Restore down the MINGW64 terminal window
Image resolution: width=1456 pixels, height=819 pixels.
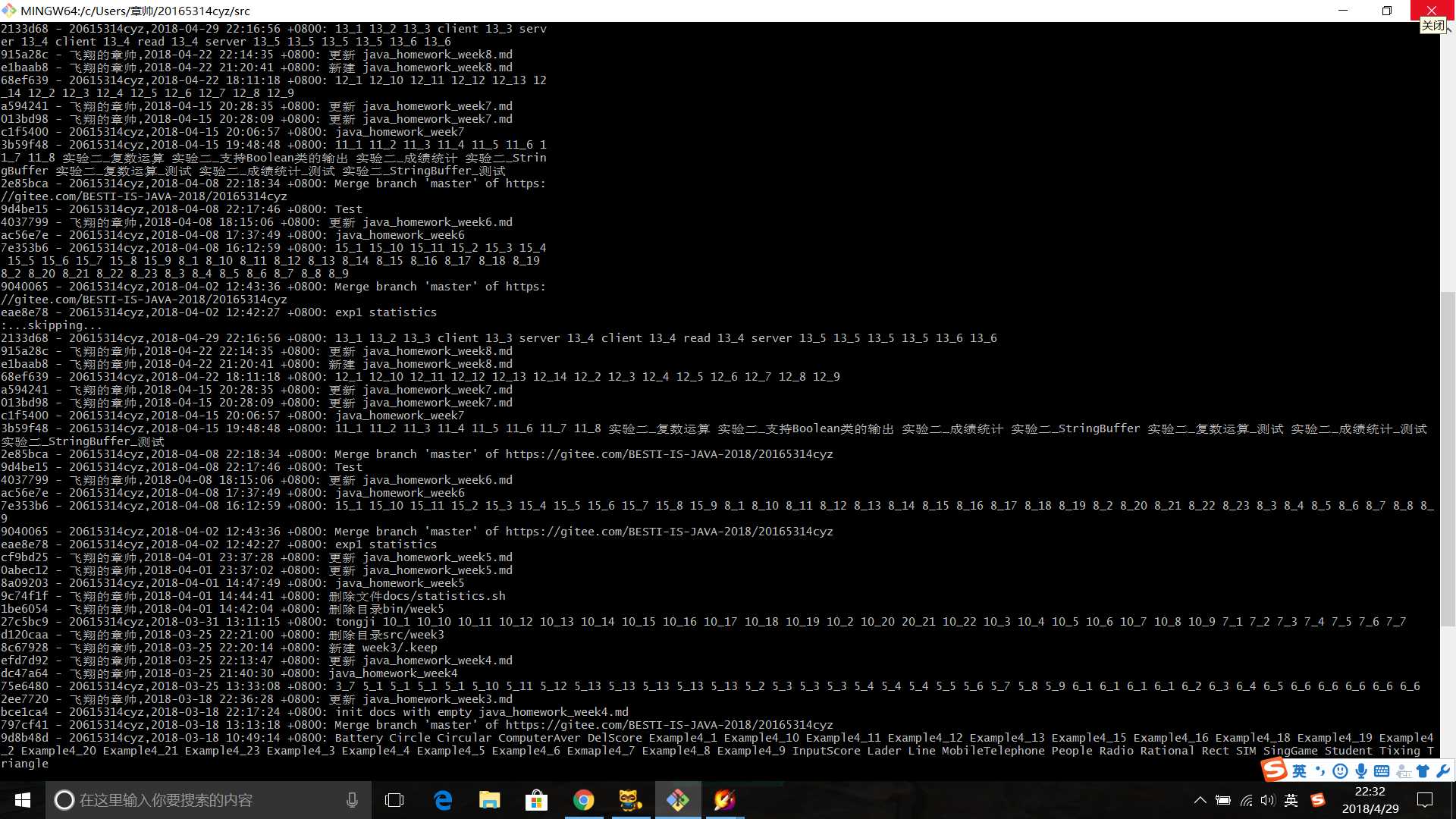tap(1387, 11)
